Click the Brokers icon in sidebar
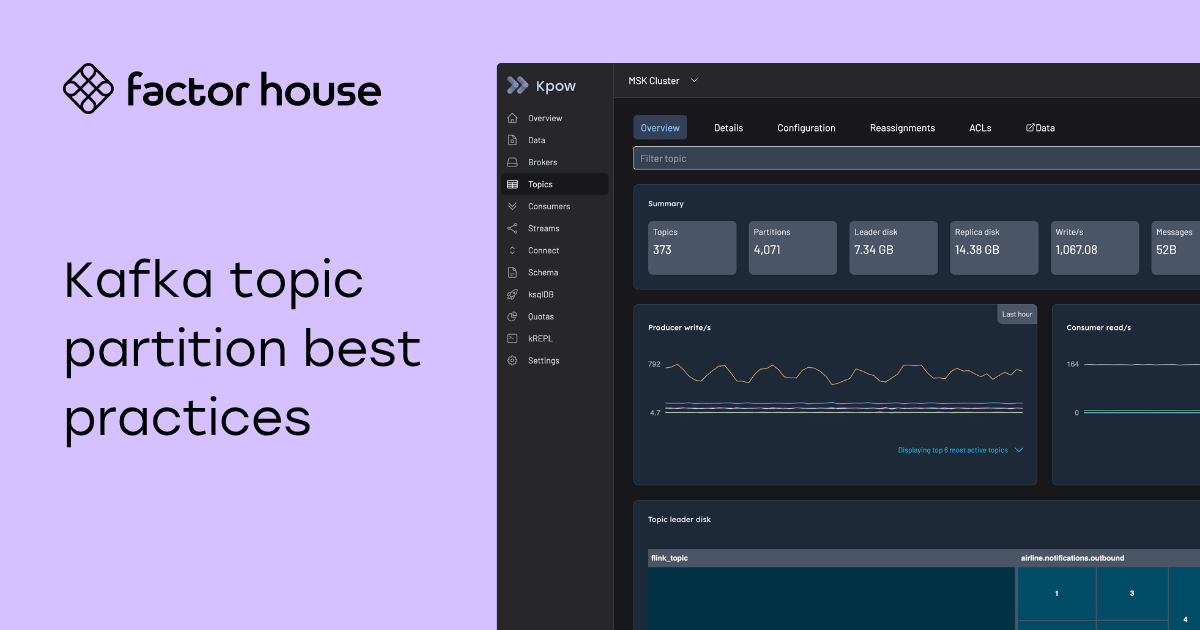 512,162
